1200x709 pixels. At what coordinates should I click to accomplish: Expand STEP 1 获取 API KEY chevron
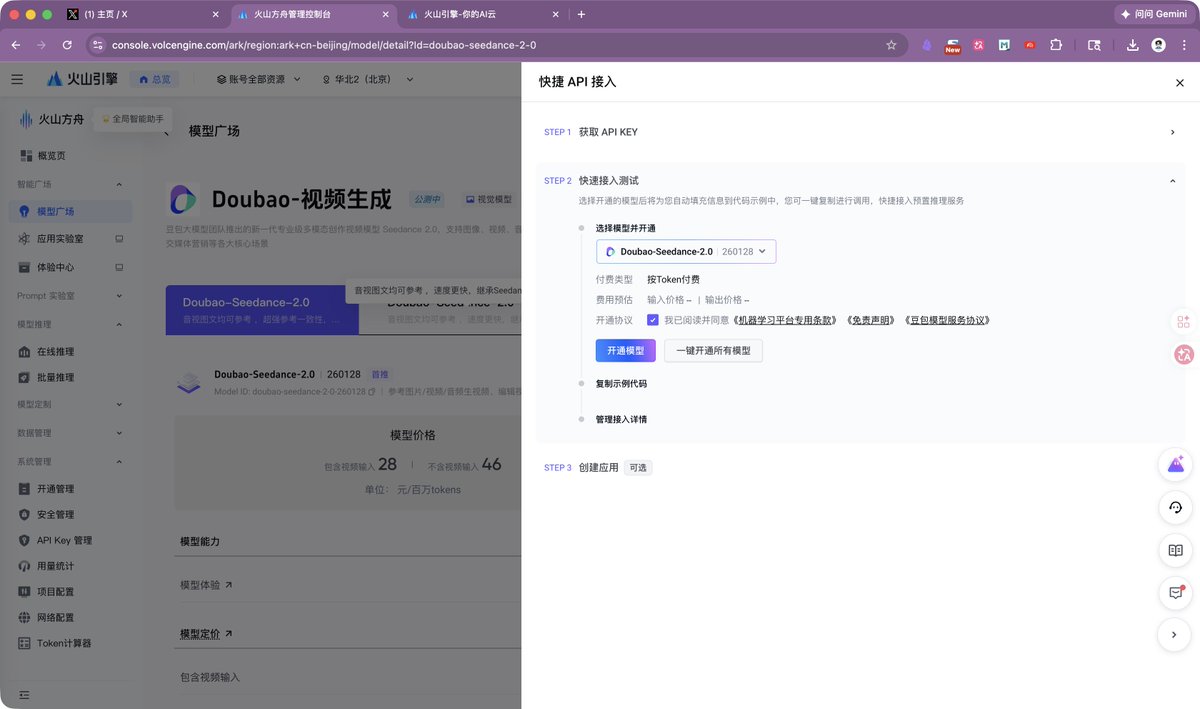tap(1172, 132)
